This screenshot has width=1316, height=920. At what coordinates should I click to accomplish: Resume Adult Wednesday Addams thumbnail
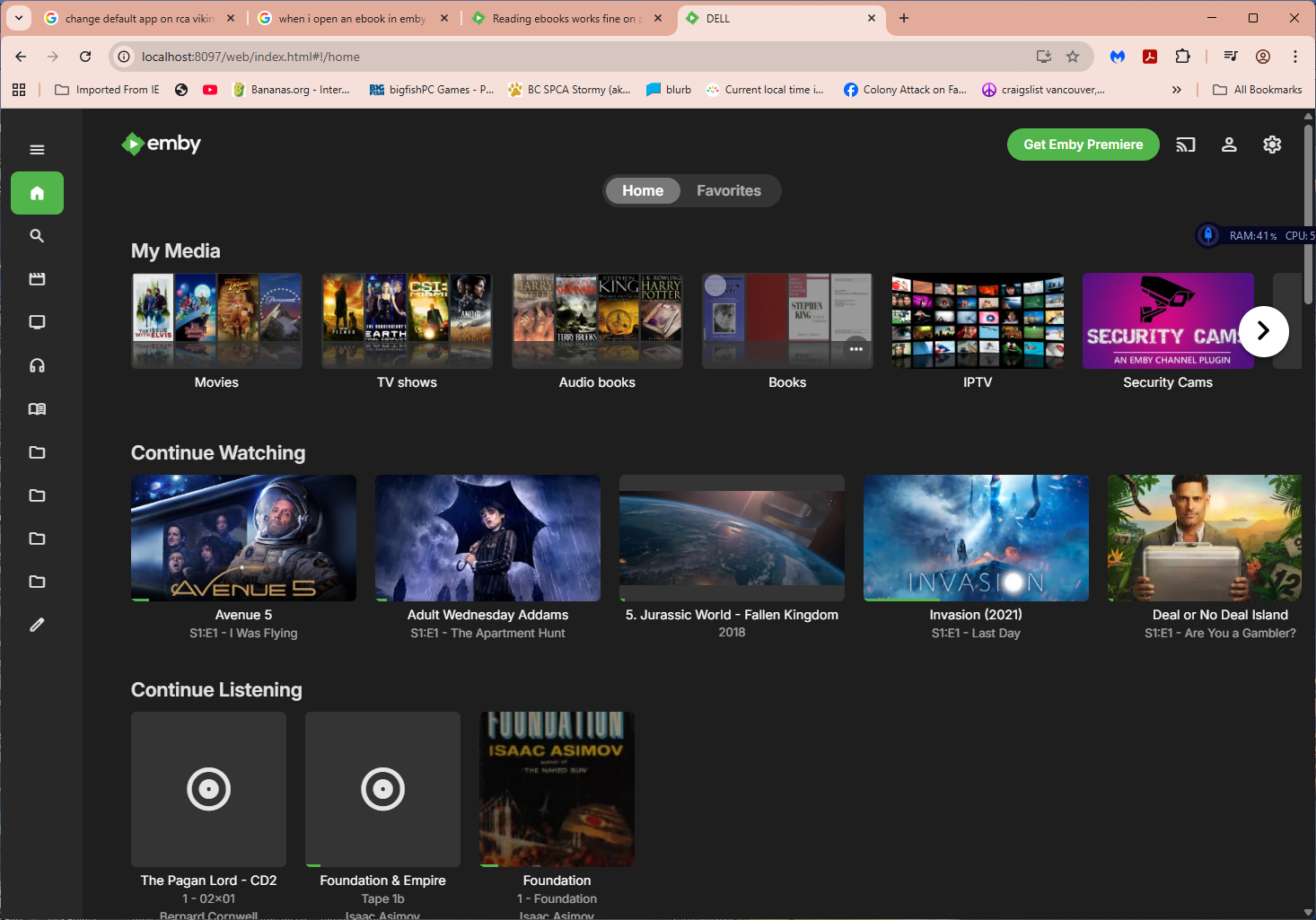pyautogui.click(x=487, y=538)
